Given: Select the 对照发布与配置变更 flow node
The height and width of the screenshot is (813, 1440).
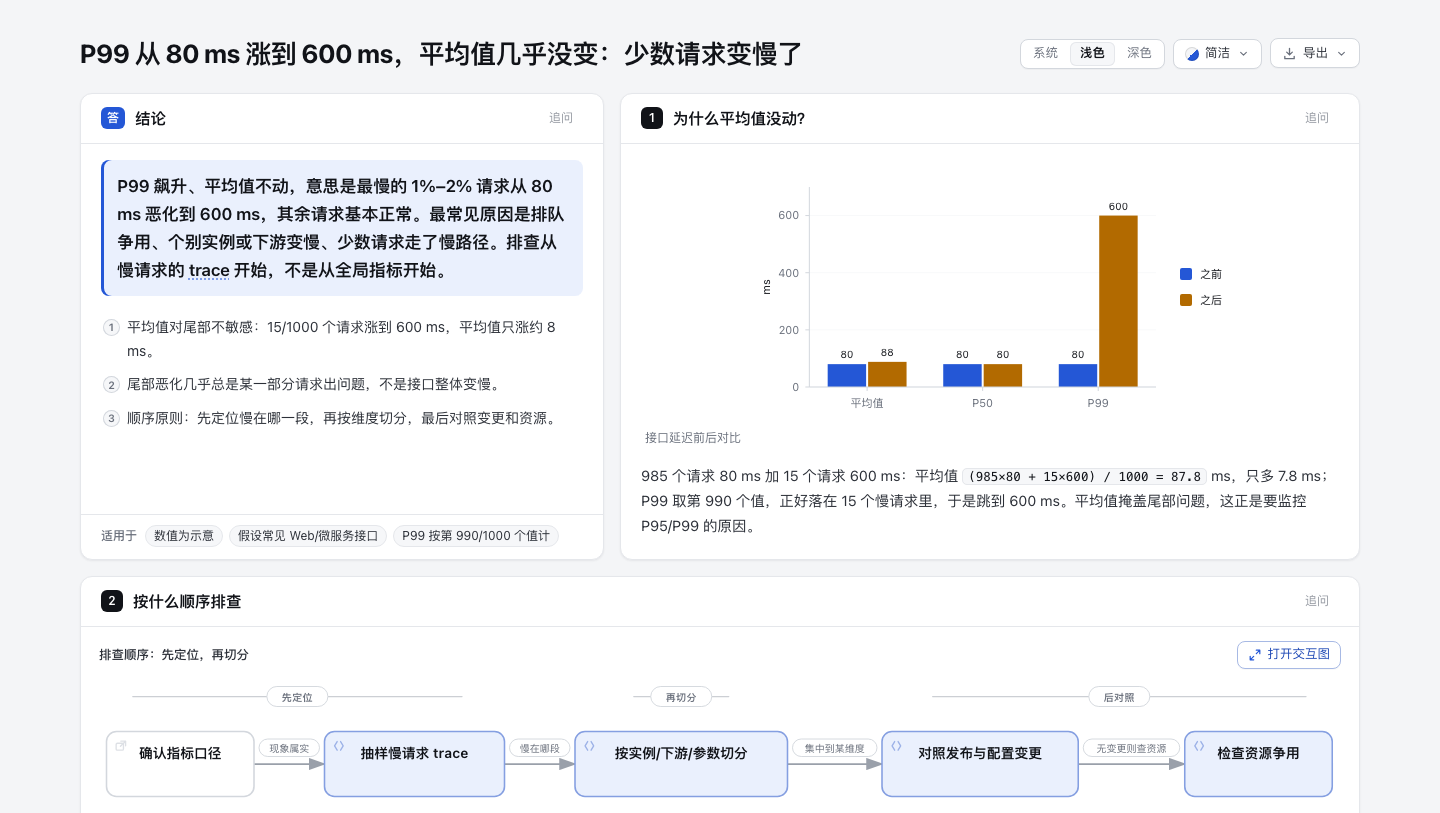Looking at the screenshot, I should click(980, 764).
